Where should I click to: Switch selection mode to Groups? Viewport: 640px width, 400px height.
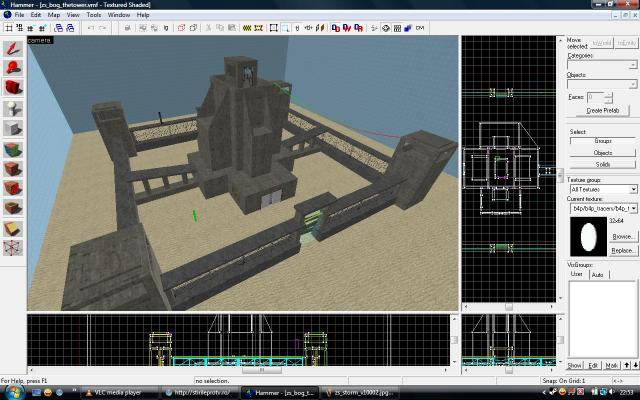coord(602,141)
